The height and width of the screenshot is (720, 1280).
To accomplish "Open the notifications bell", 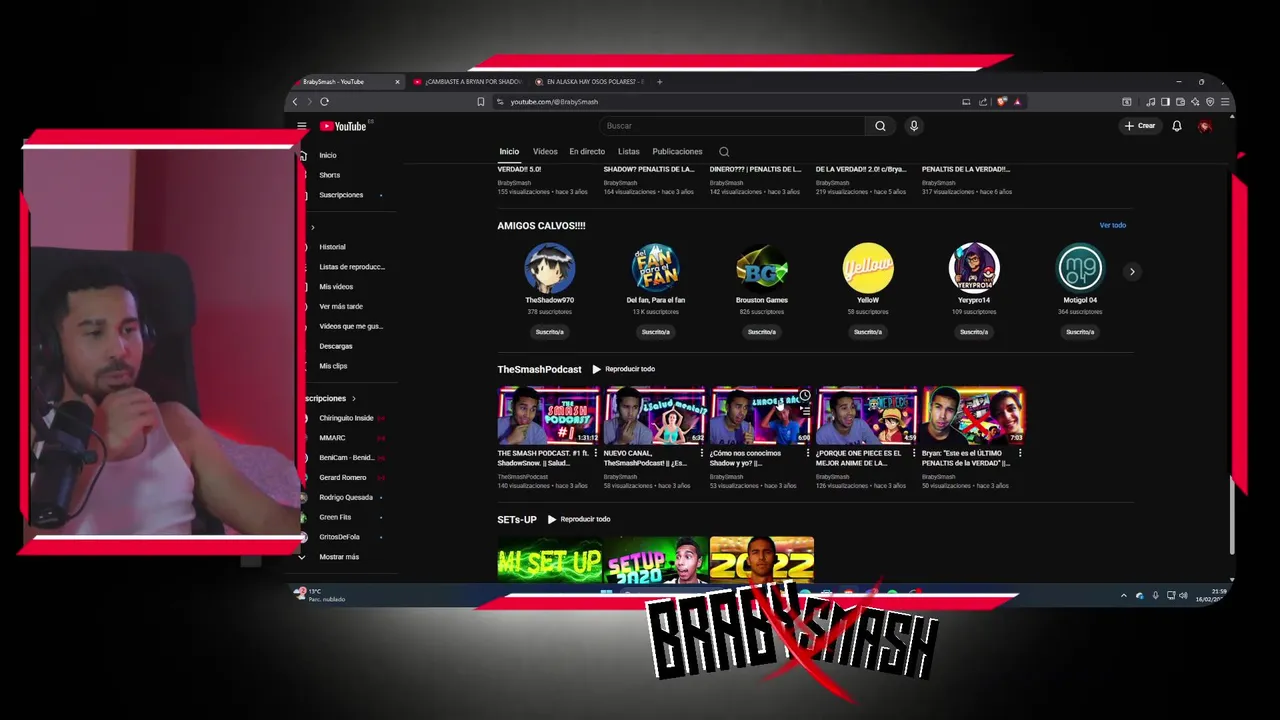I will [1177, 126].
